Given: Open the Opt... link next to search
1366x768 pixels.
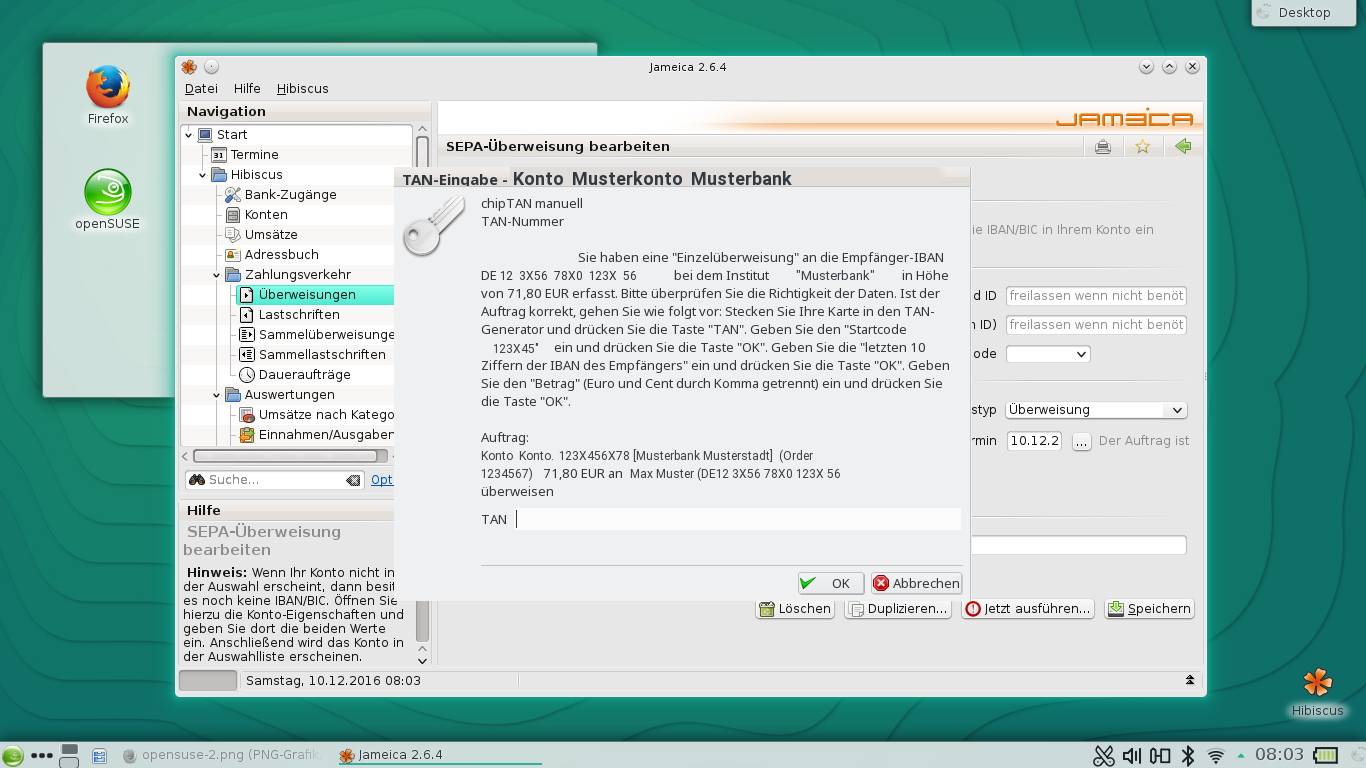Looking at the screenshot, I should (382, 480).
